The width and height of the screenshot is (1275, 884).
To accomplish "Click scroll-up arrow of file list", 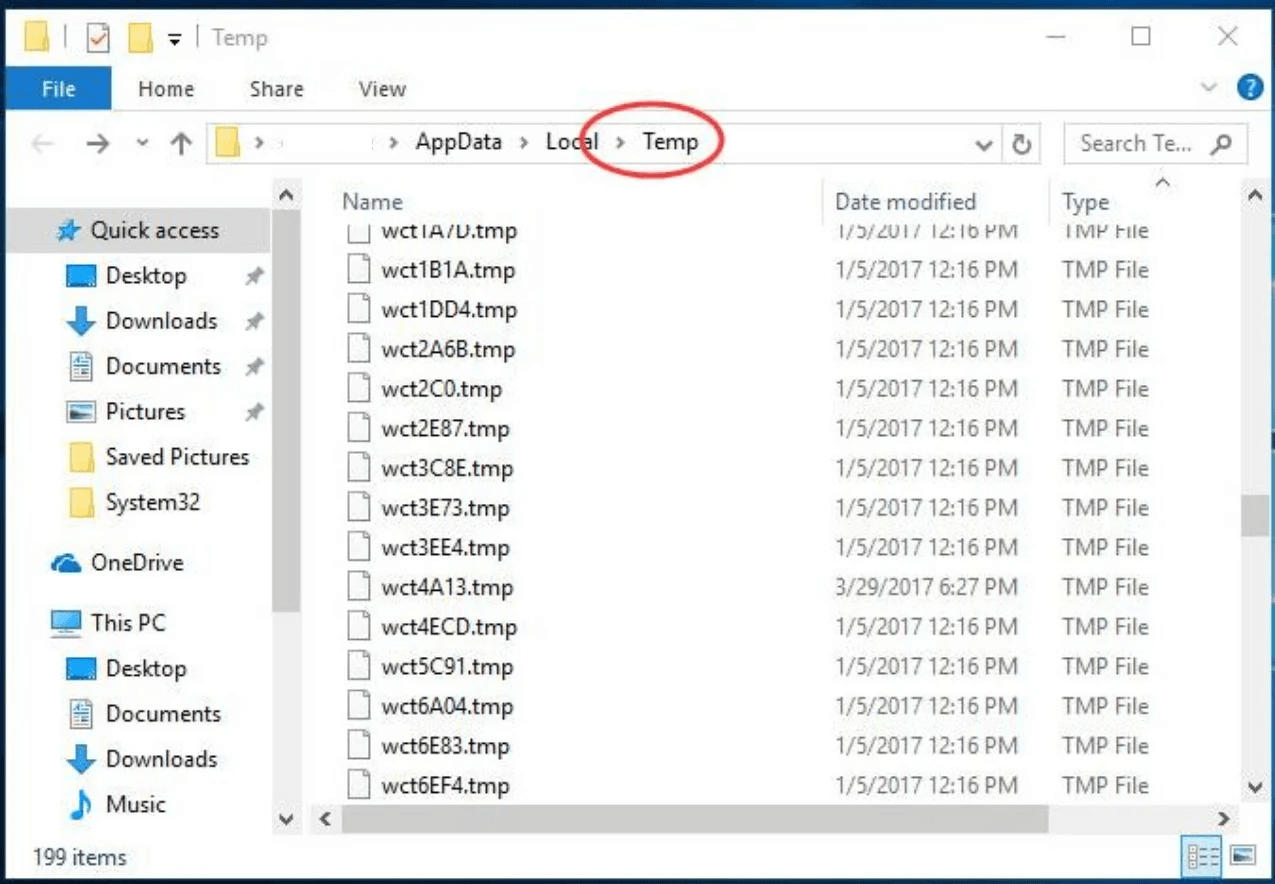I will coord(1256,196).
